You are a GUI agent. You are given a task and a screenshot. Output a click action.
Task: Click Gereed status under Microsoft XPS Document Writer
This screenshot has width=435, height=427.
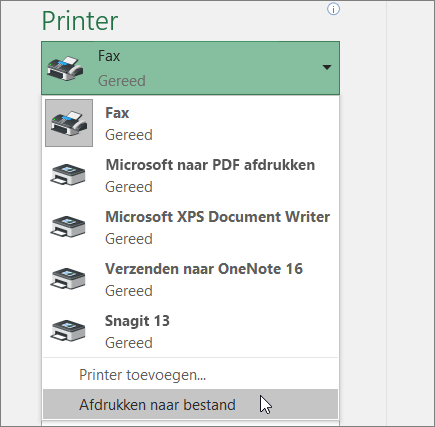[x=129, y=239]
